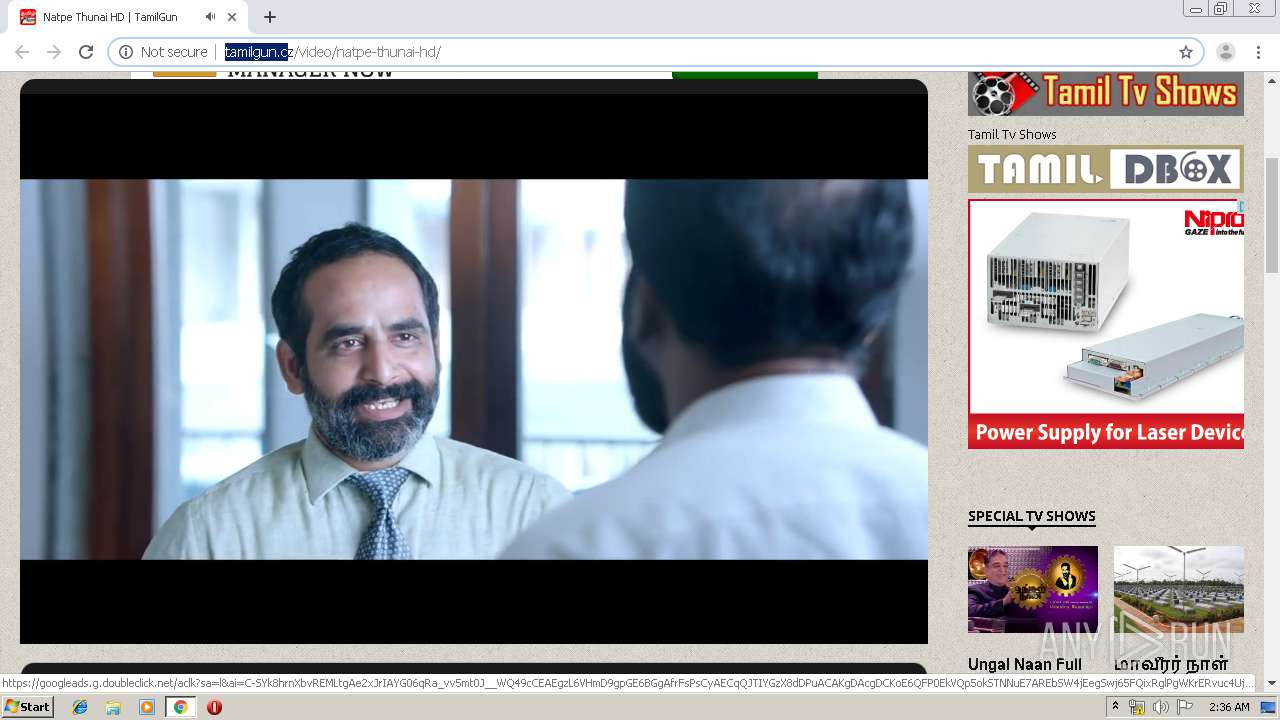Close the Natpe Thunai HD tab
1280x720 pixels.
pyautogui.click(x=233, y=17)
